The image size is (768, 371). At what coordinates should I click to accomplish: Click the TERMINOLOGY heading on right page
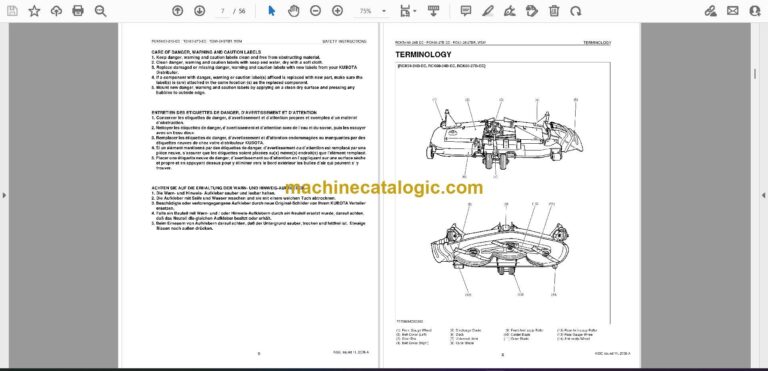[x=423, y=54]
